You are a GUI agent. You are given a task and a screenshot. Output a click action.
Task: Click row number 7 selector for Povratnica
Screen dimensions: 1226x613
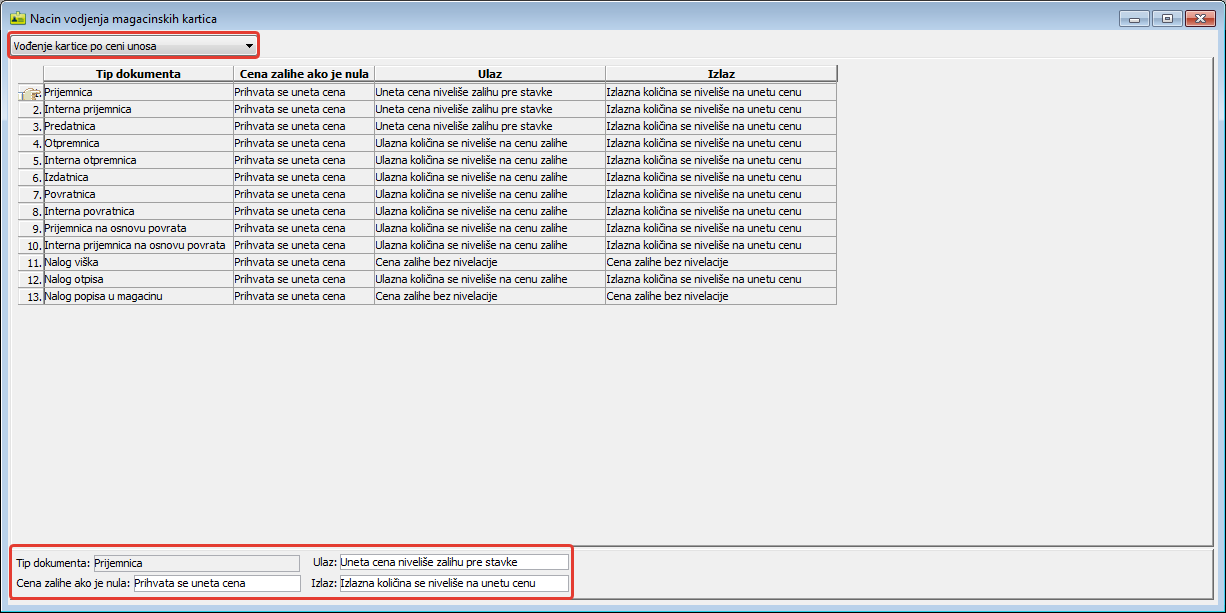(x=31, y=194)
